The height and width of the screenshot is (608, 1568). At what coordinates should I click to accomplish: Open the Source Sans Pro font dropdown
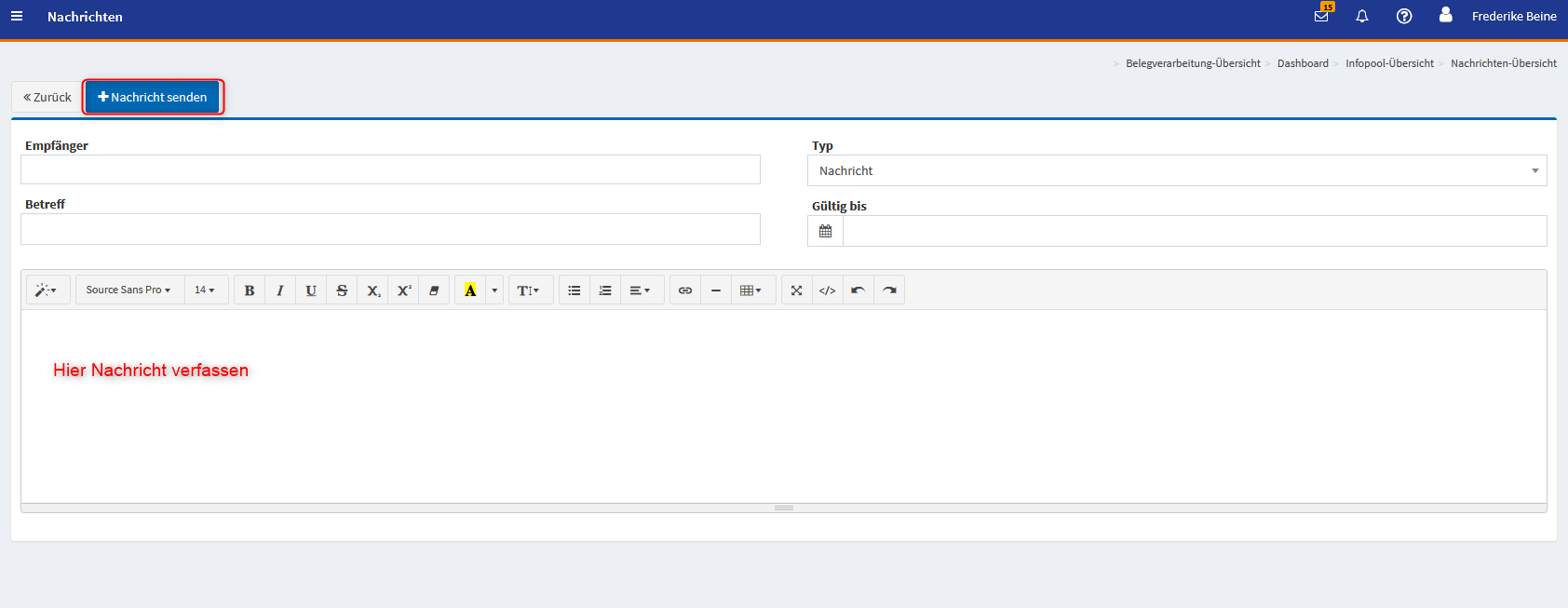click(128, 290)
